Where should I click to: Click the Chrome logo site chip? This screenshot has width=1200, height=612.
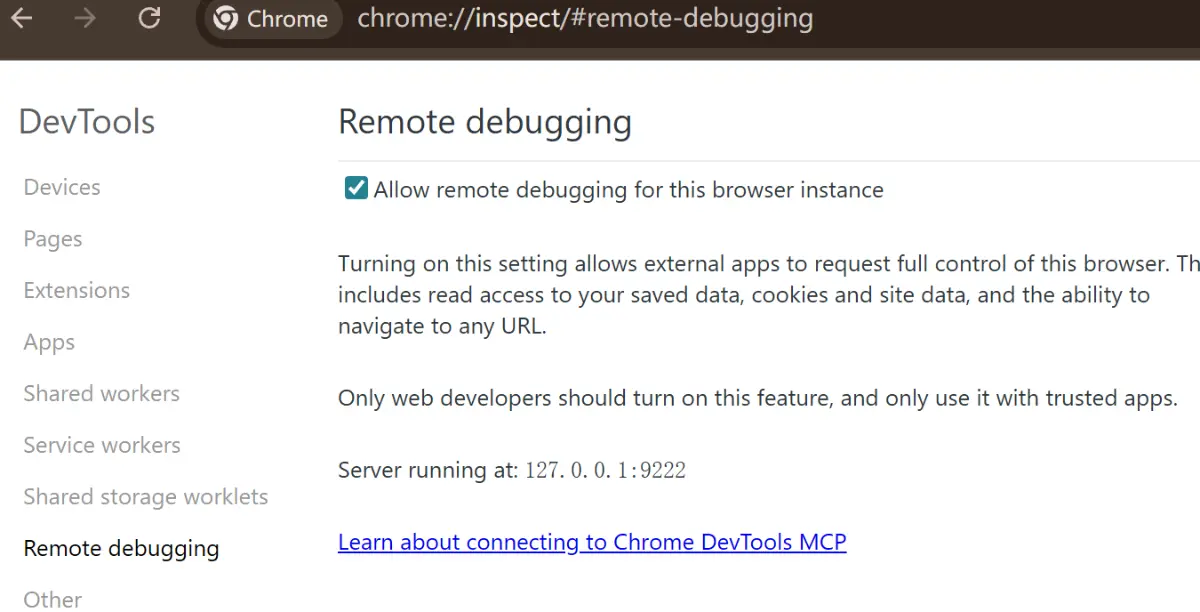270,19
